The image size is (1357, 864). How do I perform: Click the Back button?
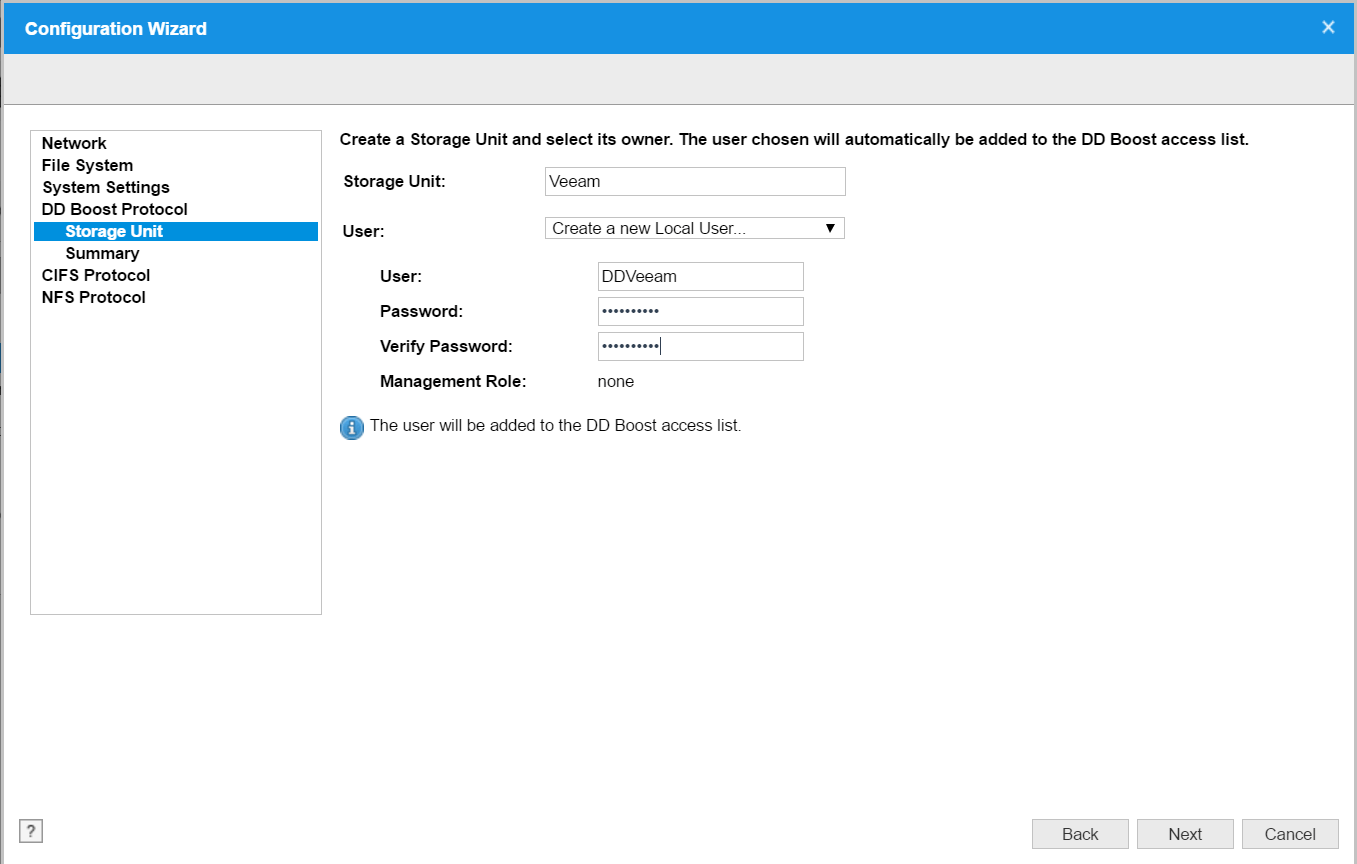[1080, 834]
